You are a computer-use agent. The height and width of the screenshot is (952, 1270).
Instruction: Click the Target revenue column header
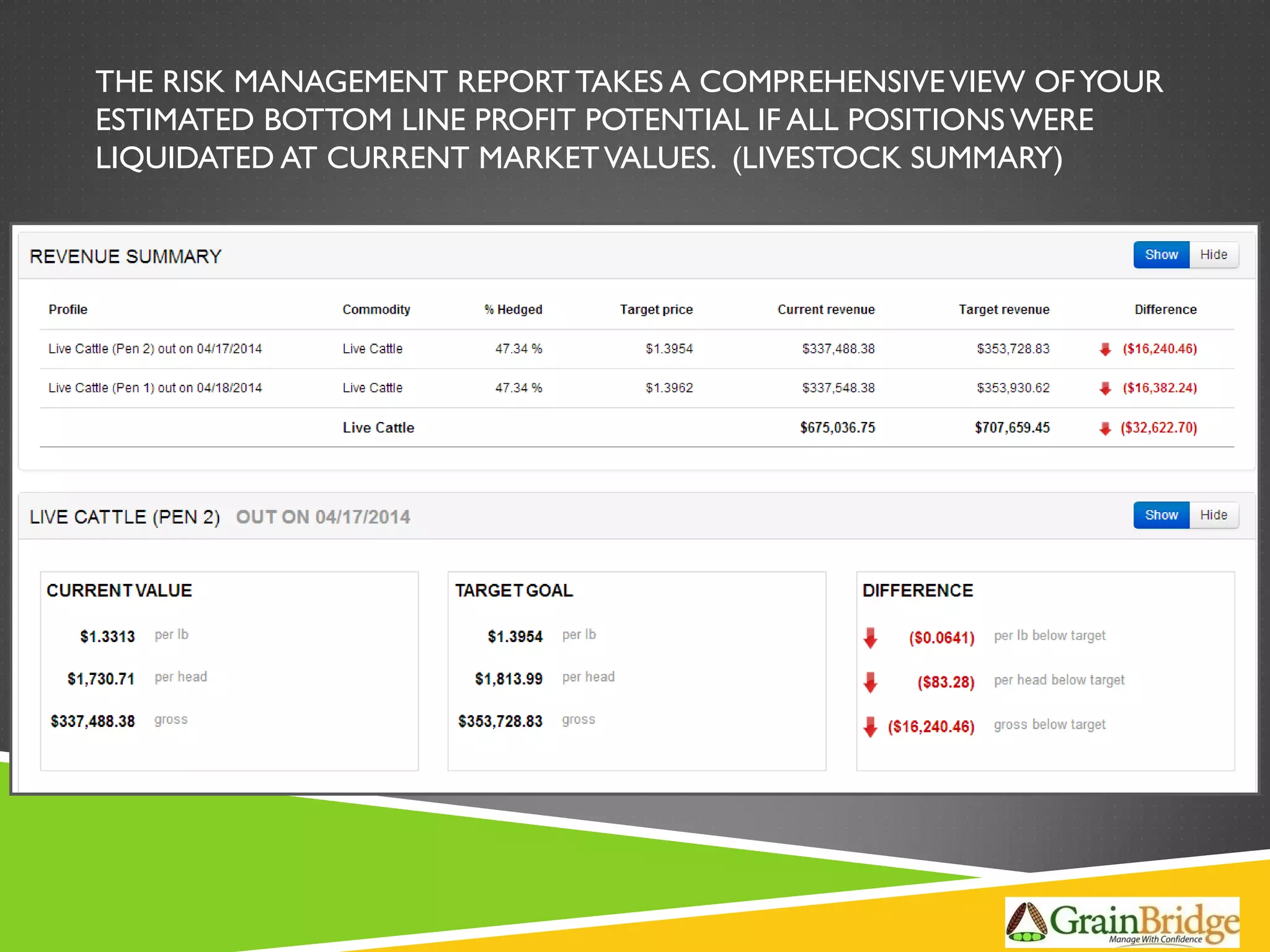(x=1003, y=309)
